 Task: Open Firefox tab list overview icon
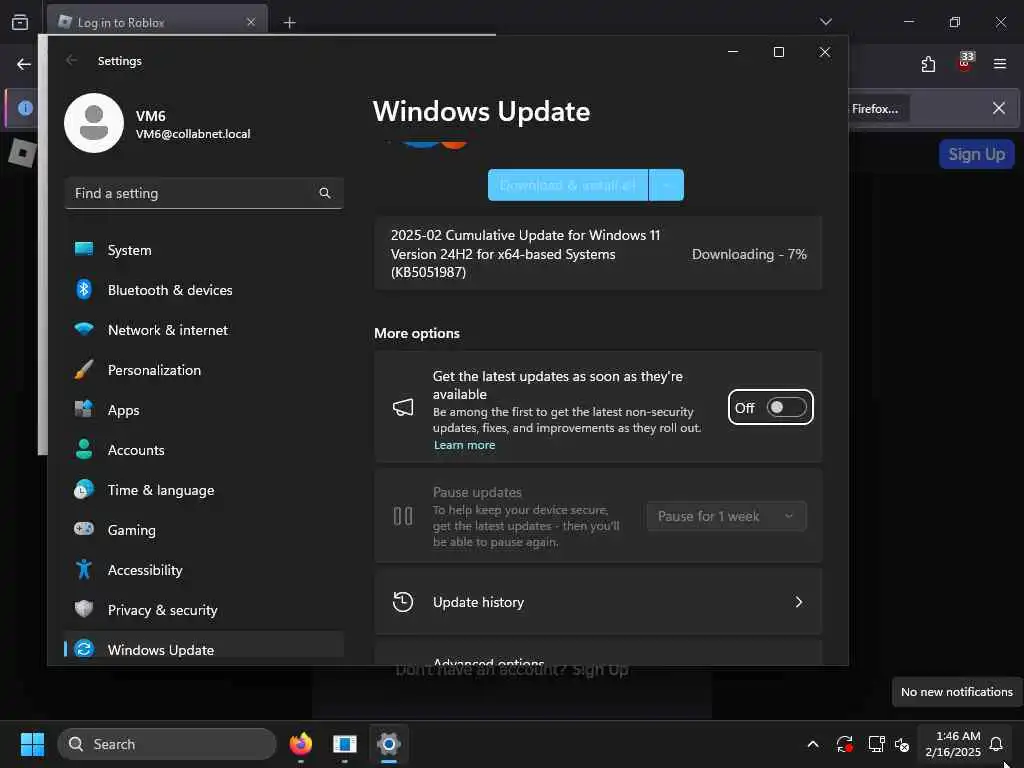[20, 22]
